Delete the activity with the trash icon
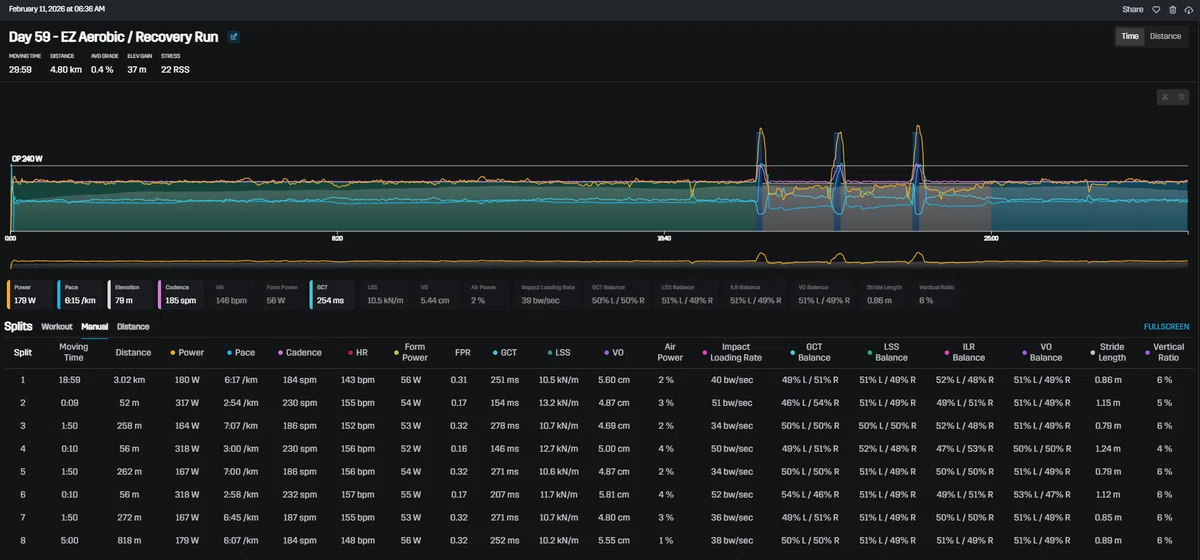1200x560 pixels. (x=1173, y=9)
